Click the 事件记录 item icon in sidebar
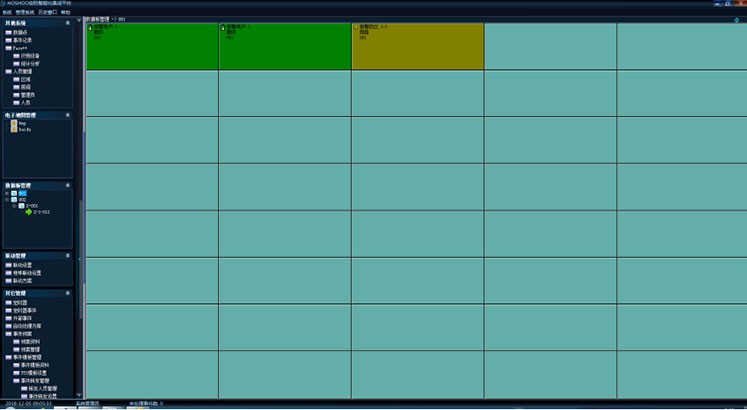This screenshot has height=410, width=747. pyautogui.click(x=8, y=40)
